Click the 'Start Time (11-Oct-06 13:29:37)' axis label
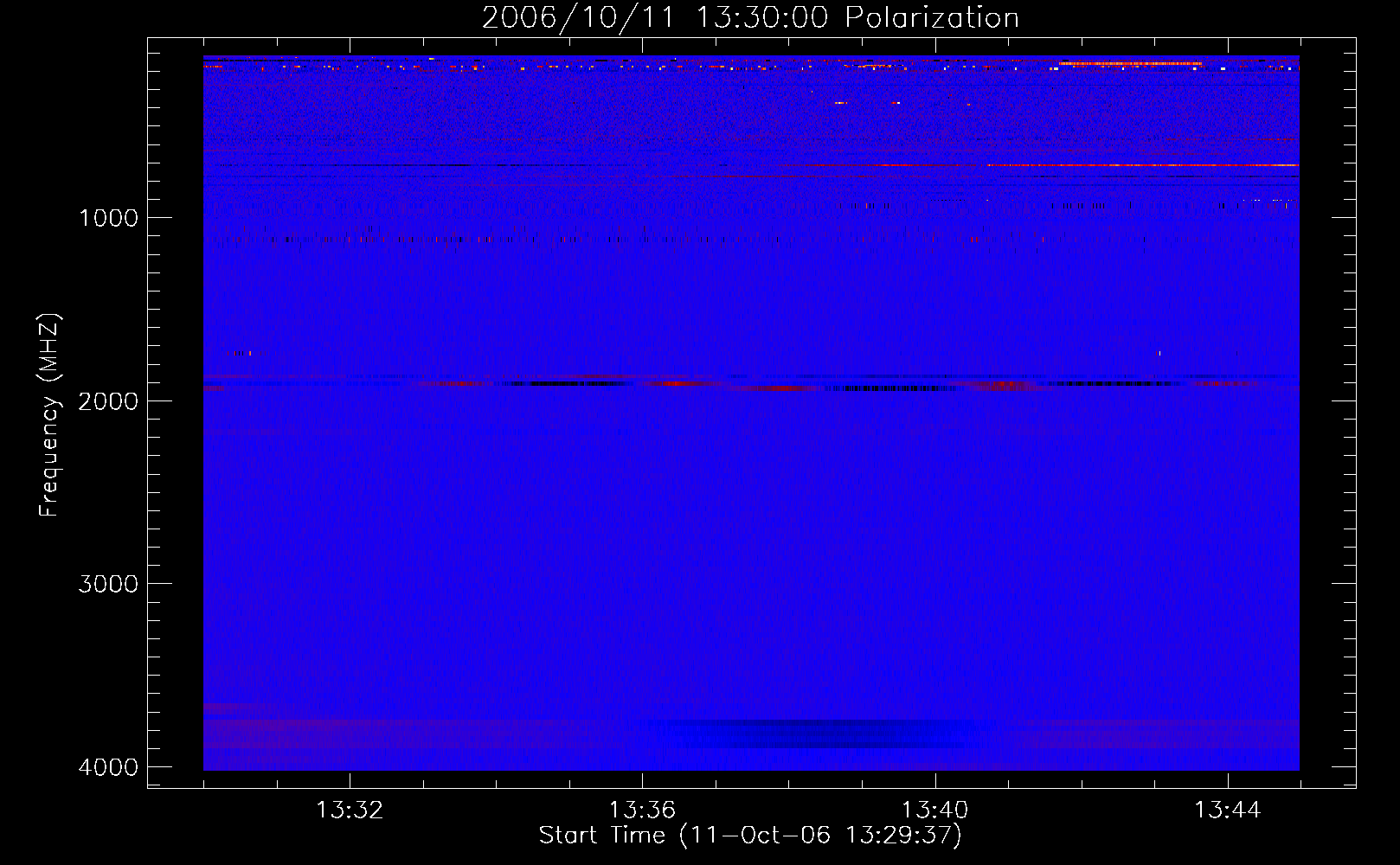Viewport: 1400px width, 865px height. [x=750, y=836]
